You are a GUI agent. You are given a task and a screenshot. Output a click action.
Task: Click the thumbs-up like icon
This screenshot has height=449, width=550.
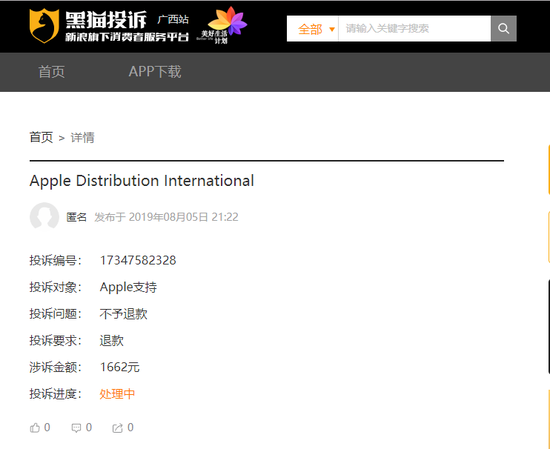pos(35,428)
